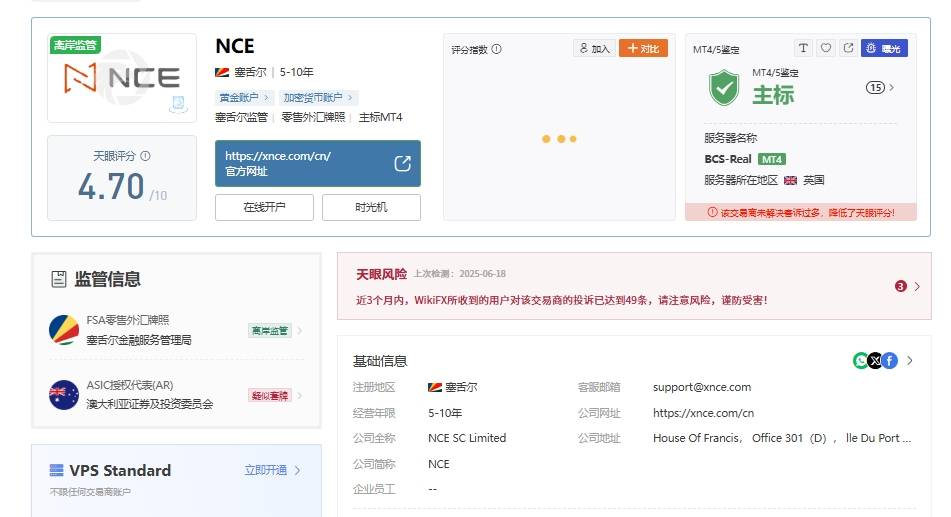Click the external link icon on website button

tap(403, 163)
